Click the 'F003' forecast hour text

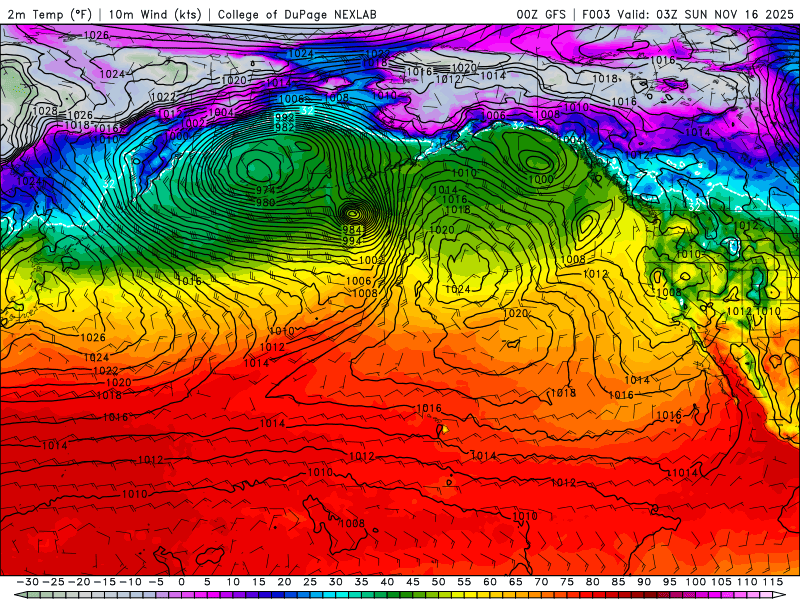597,14
